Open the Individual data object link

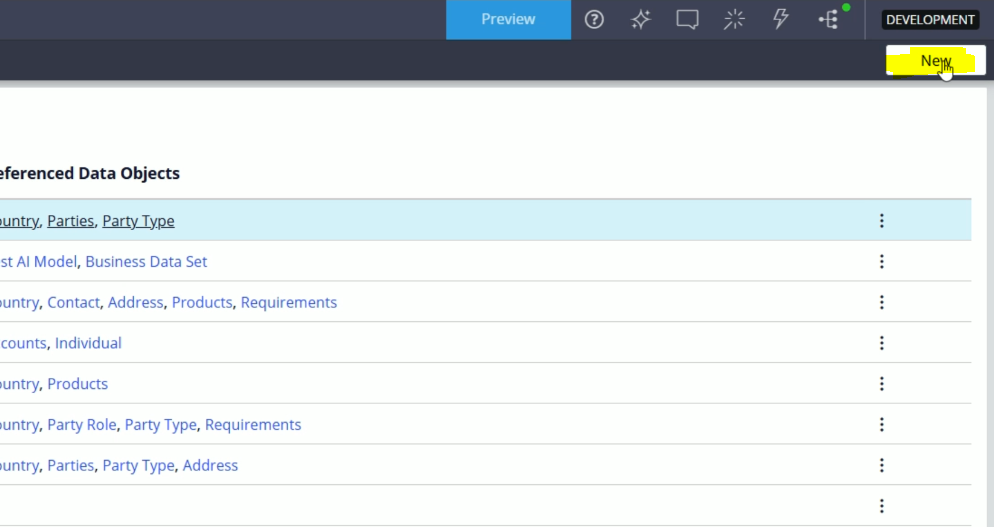coord(88,343)
